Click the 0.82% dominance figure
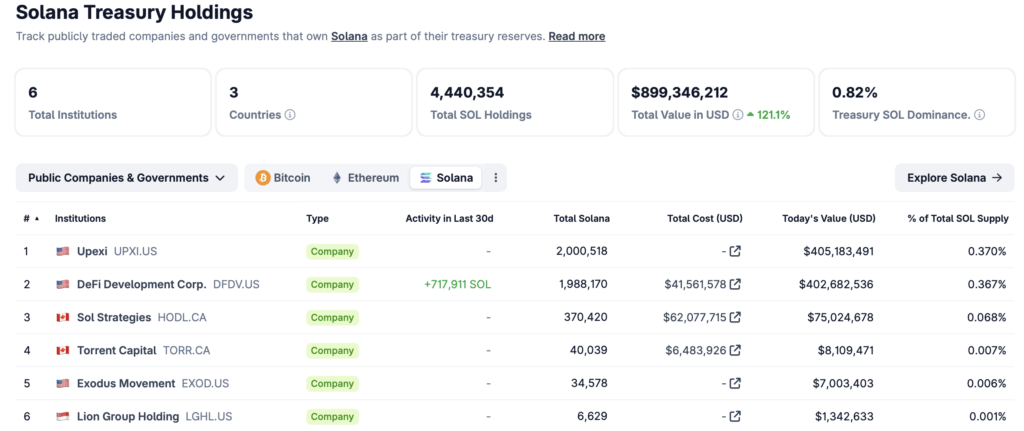 855,93
